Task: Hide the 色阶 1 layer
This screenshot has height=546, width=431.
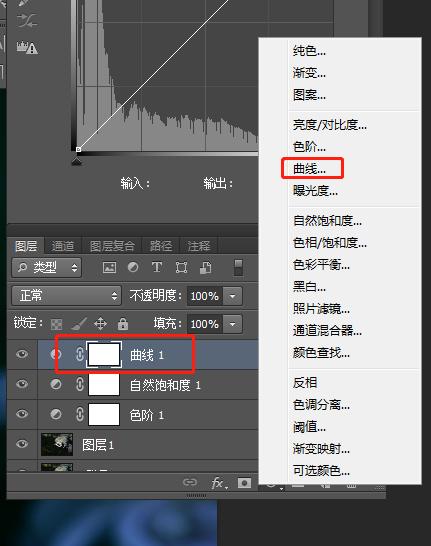Action: pos(22,414)
